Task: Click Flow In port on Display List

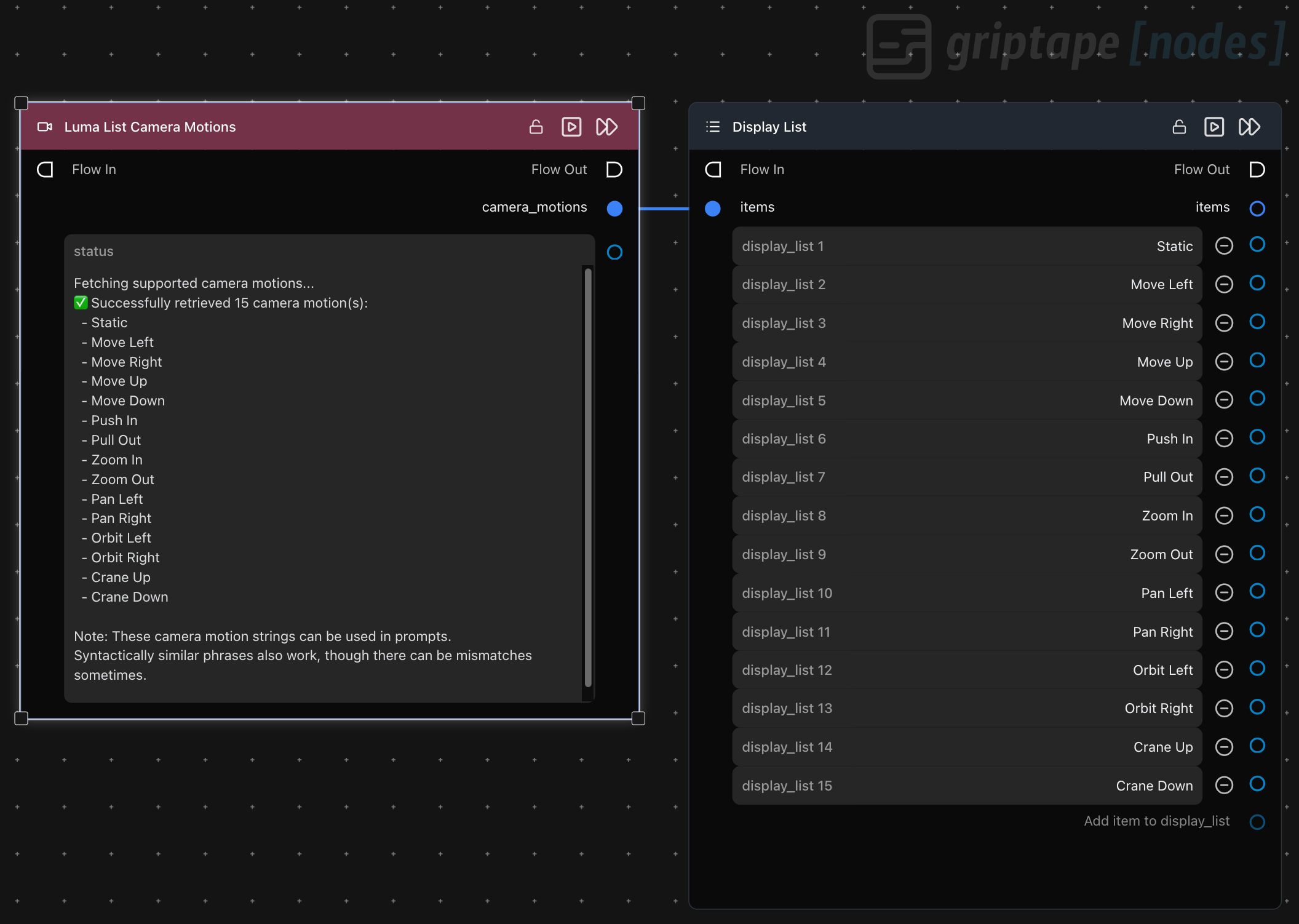Action: click(713, 170)
